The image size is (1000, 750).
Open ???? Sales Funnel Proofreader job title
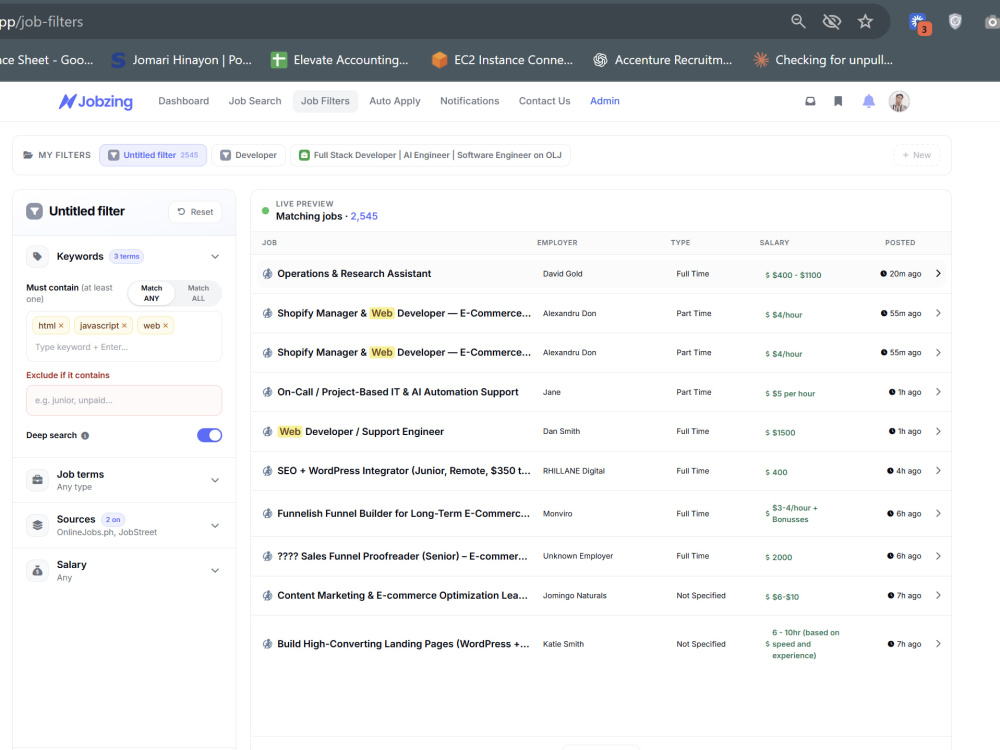(x=402, y=556)
